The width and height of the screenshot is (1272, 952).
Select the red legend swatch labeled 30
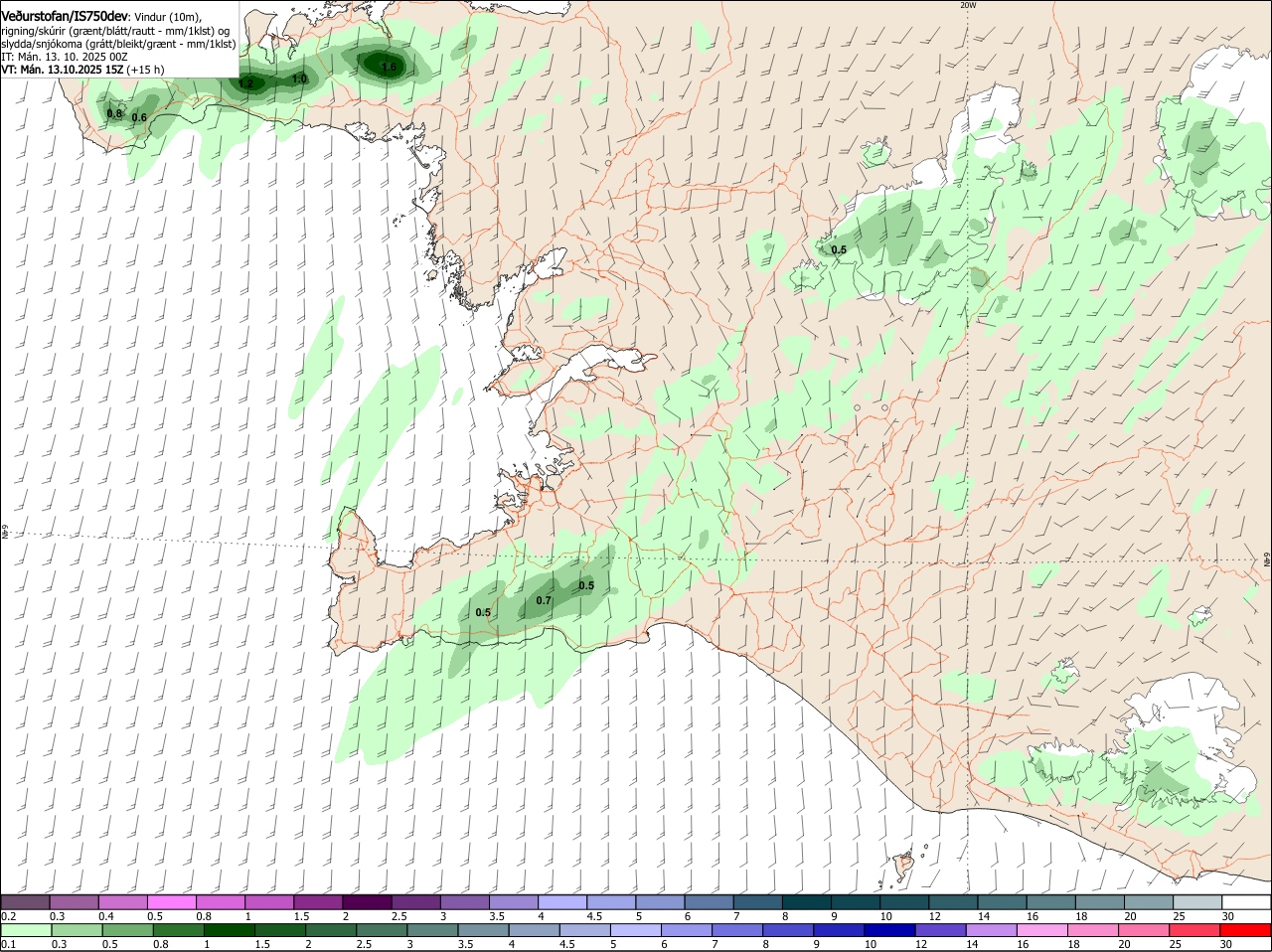1246,930
